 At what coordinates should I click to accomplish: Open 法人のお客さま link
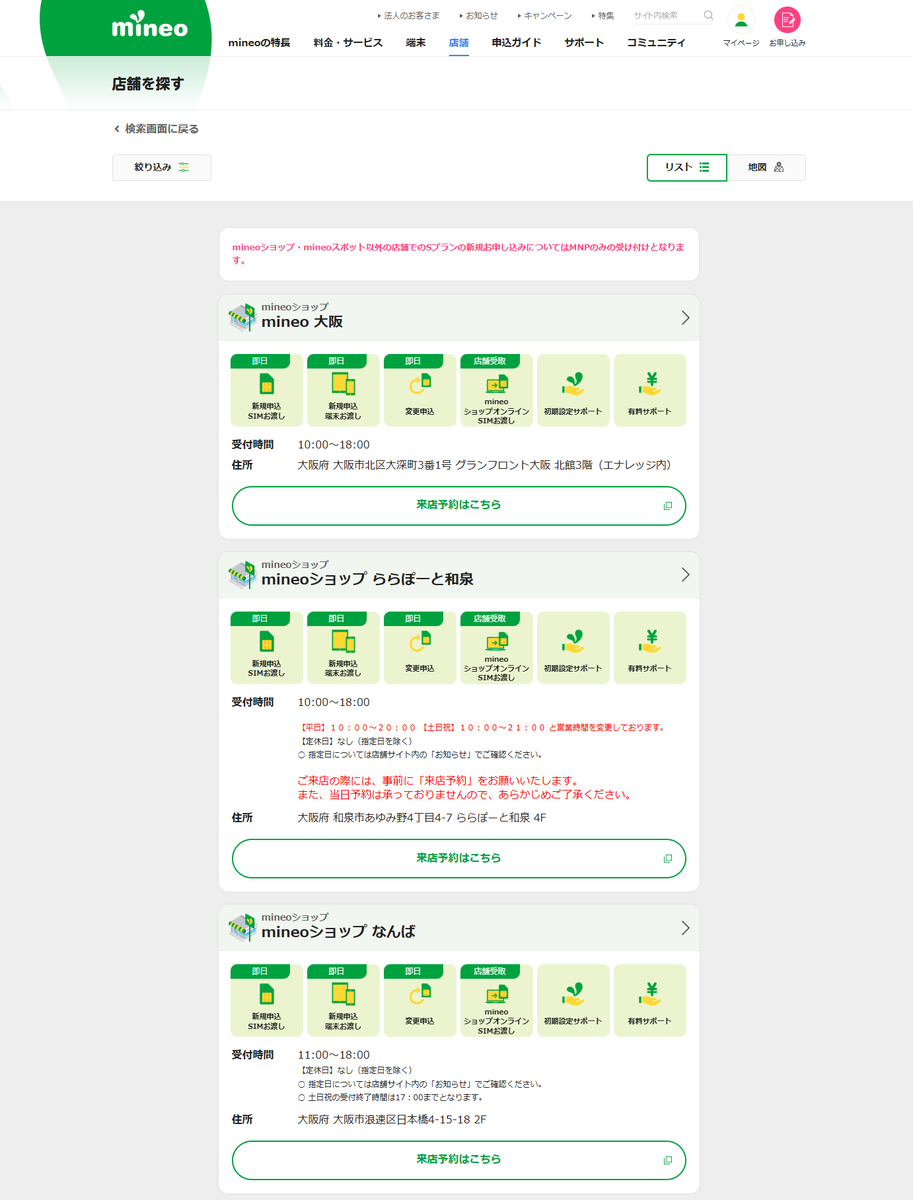tap(409, 16)
